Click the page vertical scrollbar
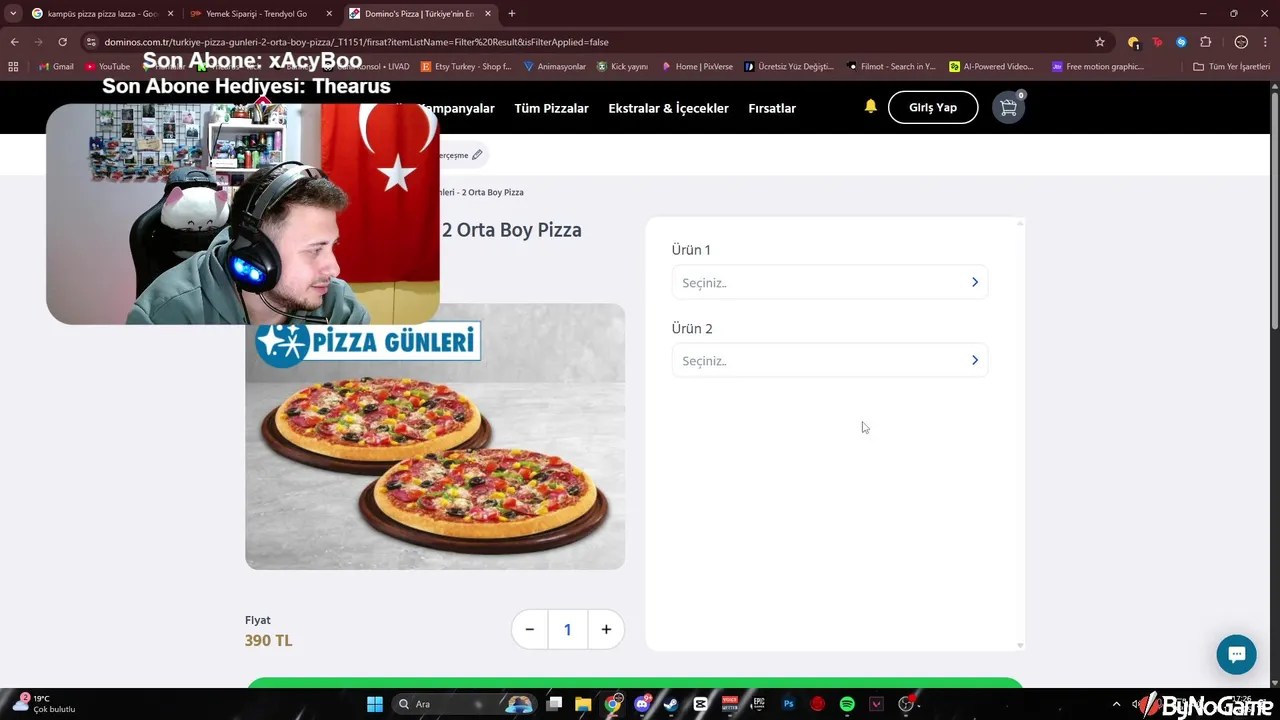The width and height of the screenshot is (1280, 720). 1274,210
